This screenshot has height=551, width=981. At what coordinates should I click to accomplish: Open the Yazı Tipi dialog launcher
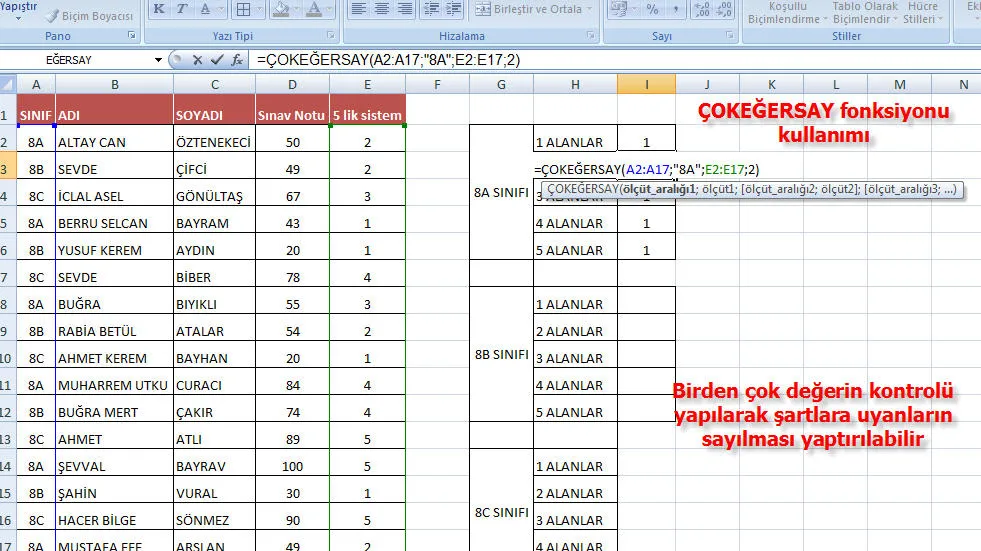(x=331, y=36)
